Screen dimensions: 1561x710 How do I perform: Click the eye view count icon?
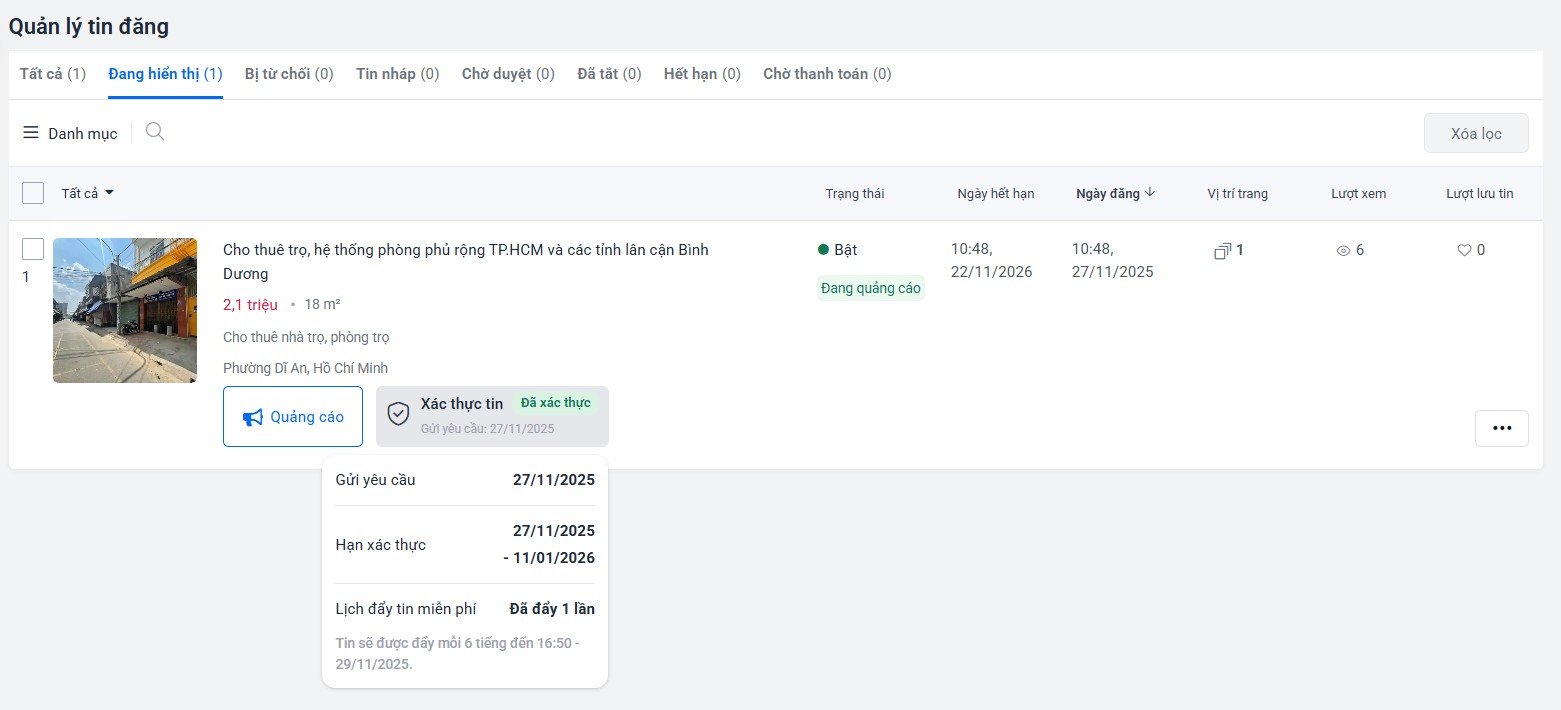coord(1343,251)
